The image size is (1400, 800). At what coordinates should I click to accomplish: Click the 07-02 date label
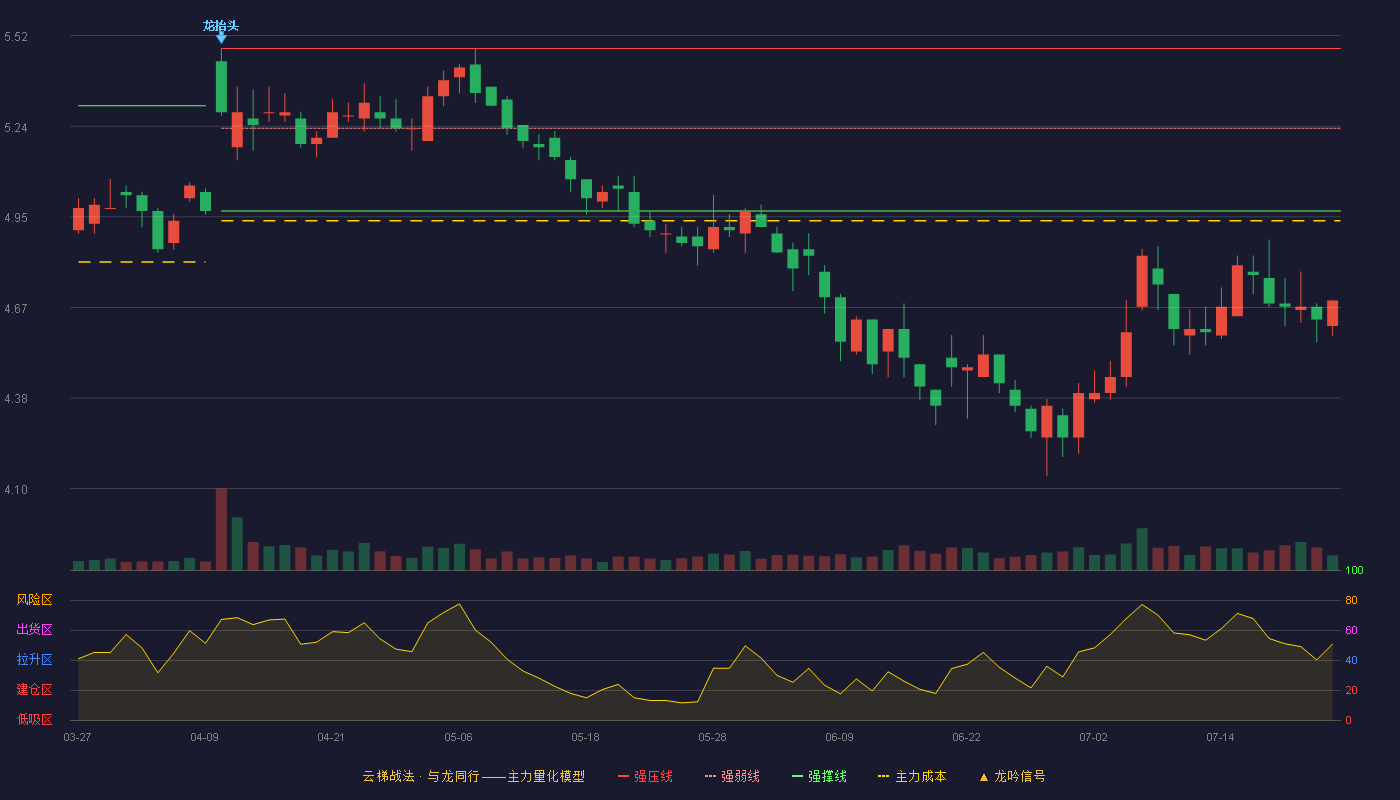click(1093, 737)
